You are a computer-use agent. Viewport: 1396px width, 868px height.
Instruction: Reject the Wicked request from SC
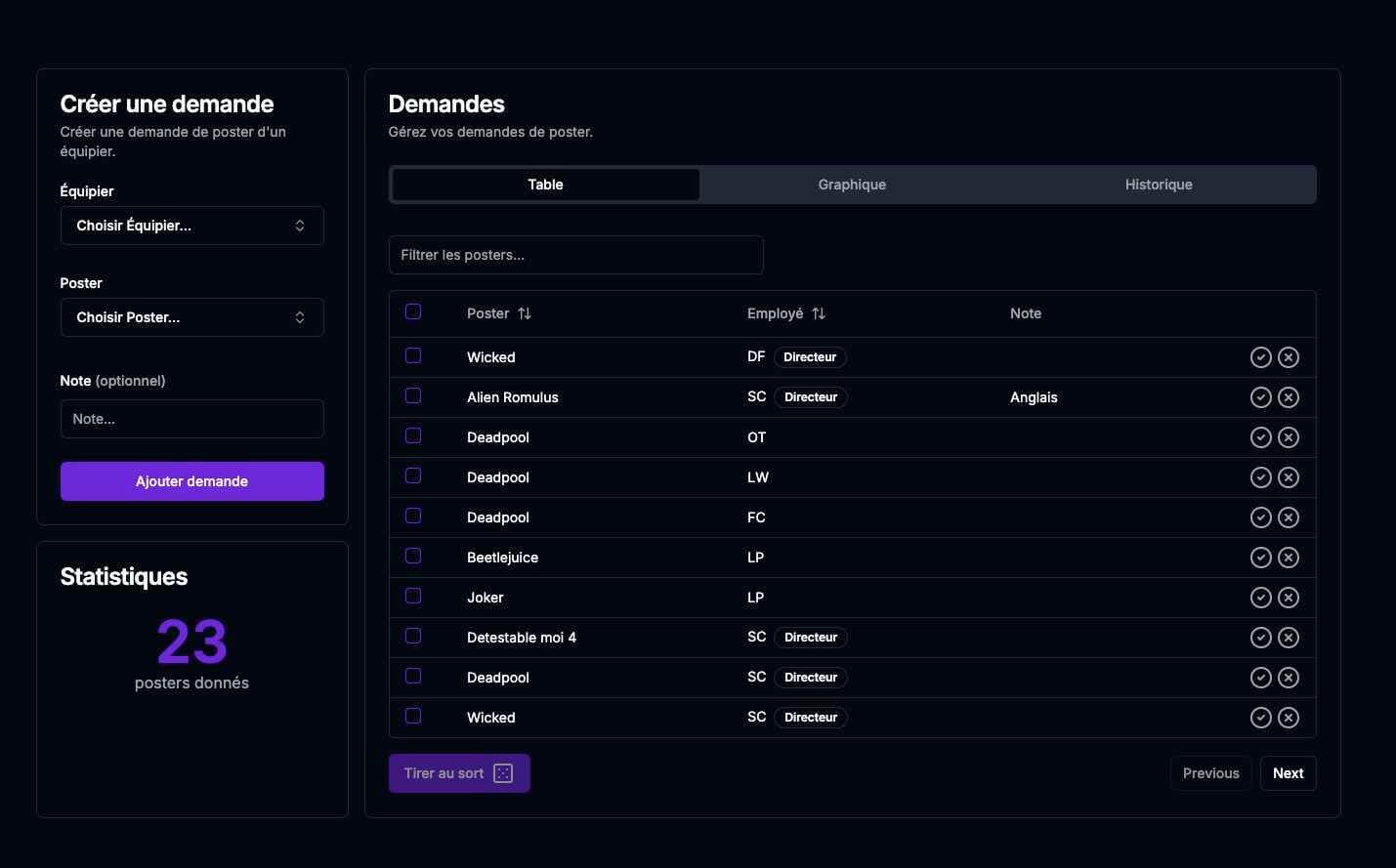tap(1289, 718)
